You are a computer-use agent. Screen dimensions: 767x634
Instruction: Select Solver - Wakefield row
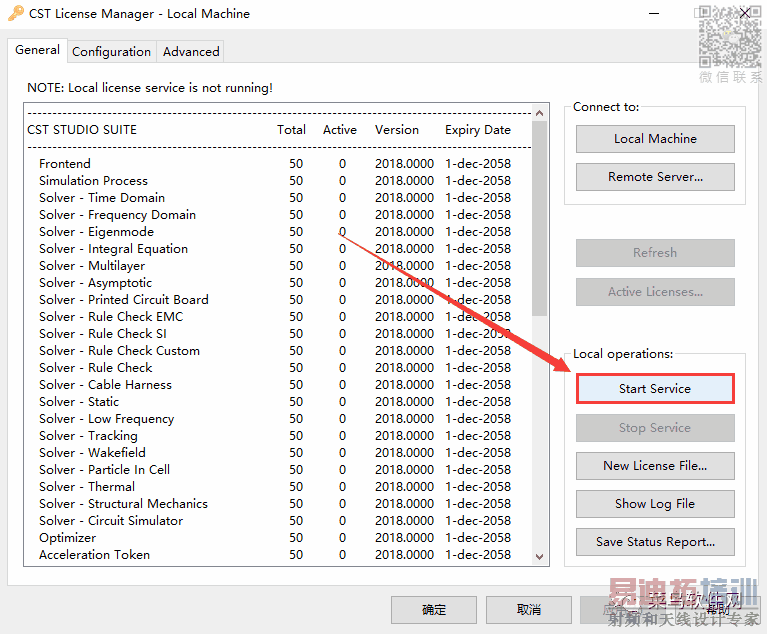click(275, 453)
